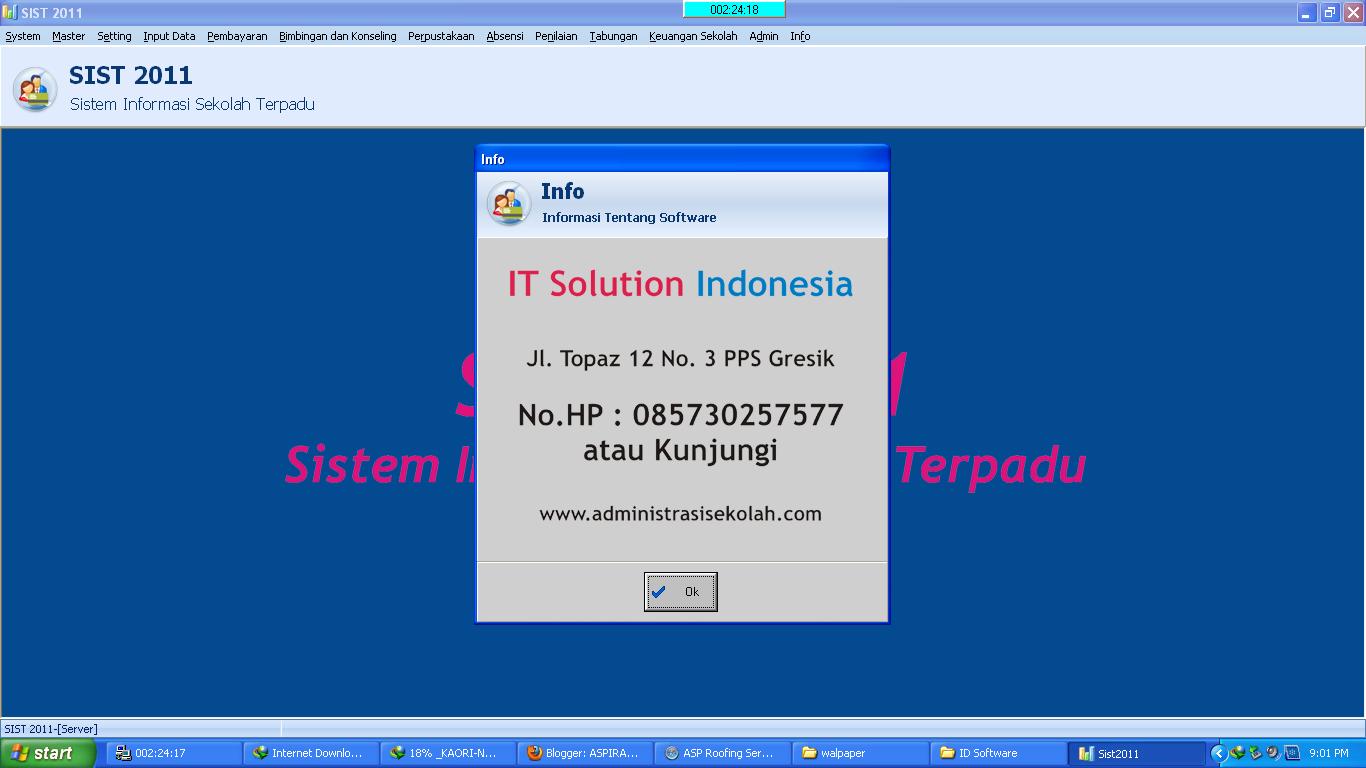Open the Tabungan menu
The width and height of the screenshot is (1366, 768).
pos(613,36)
